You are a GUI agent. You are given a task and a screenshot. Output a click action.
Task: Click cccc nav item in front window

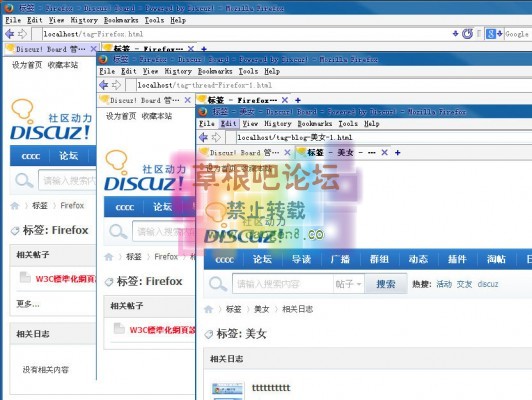pos(224,259)
